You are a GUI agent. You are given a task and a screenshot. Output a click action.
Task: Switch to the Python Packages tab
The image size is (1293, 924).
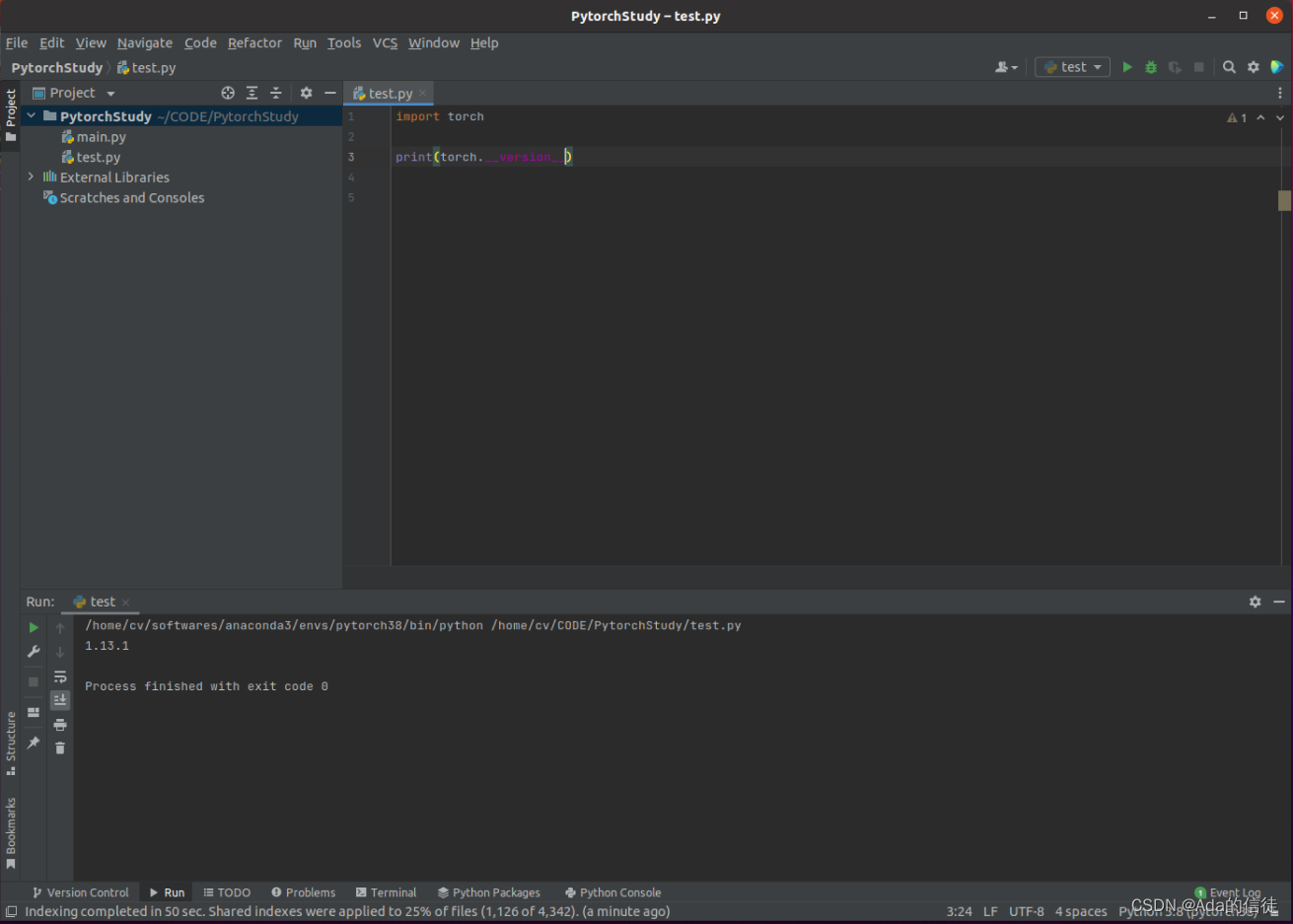tap(489, 892)
